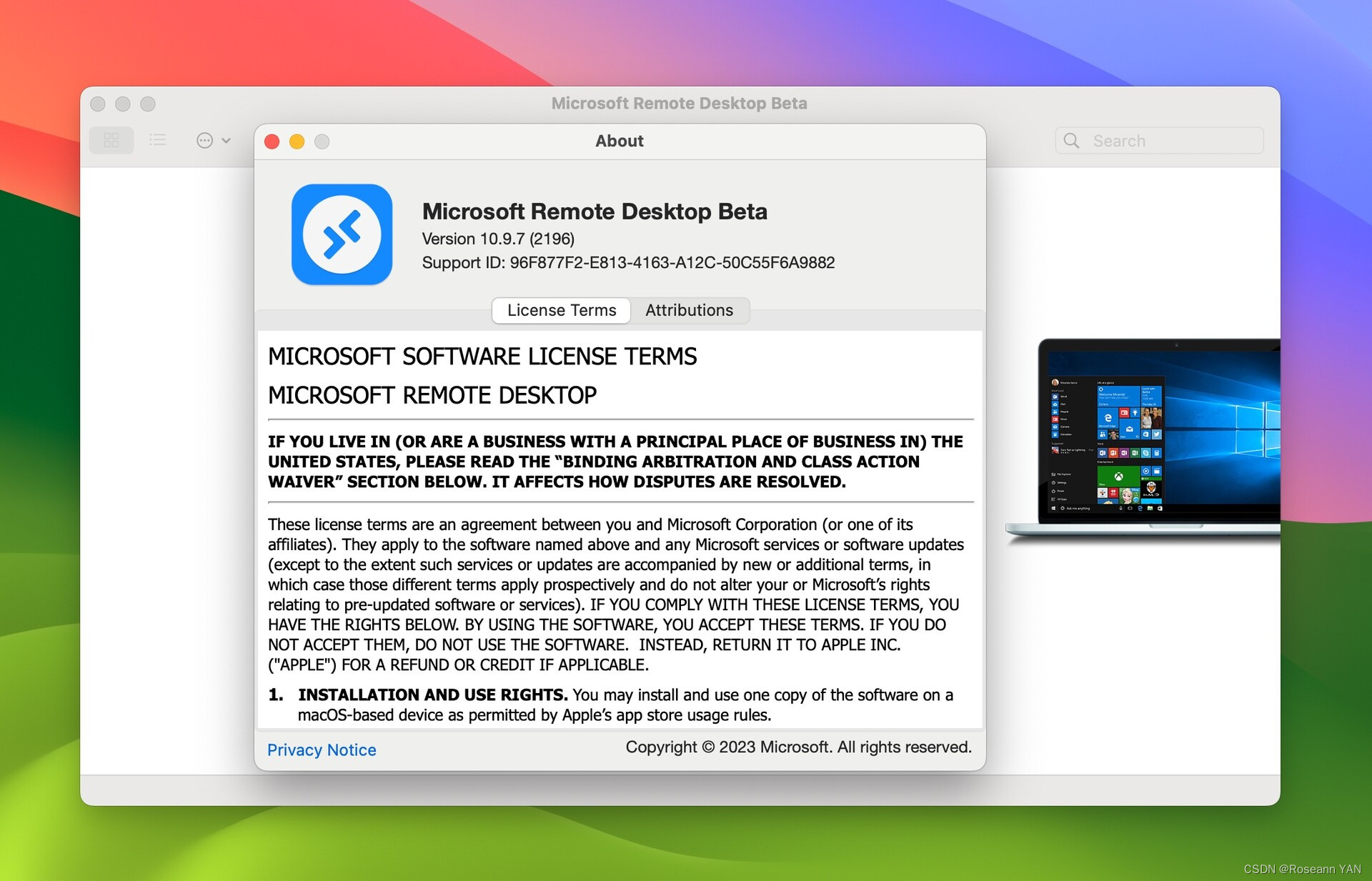The width and height of the screenshot is (1372, 881).
Task: Click the About window title
Action: point(620,141)
